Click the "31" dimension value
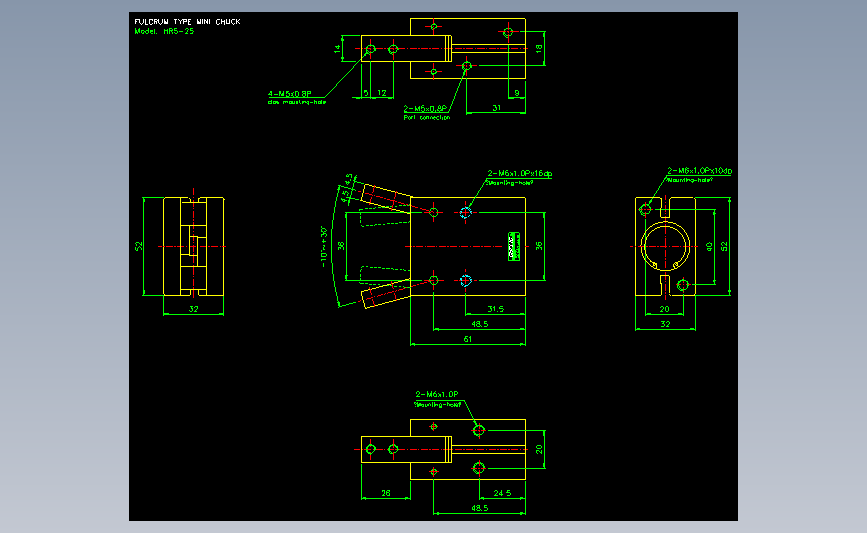Screen dimensions: 867x533 coord(497,108)
